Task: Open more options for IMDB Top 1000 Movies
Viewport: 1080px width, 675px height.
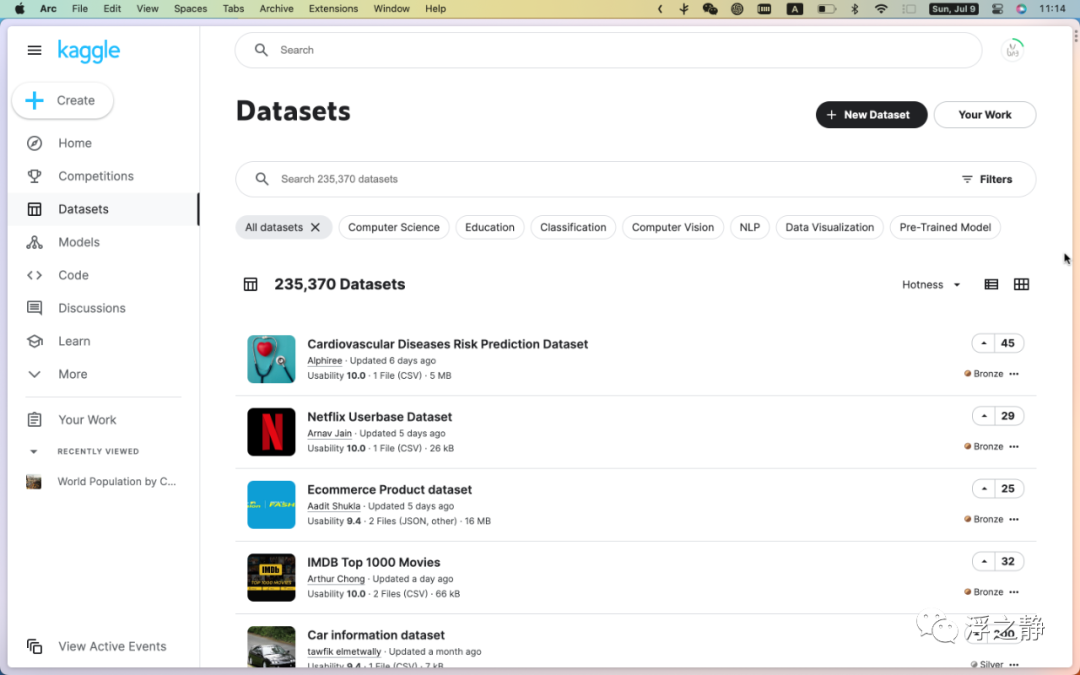Action: 1014,592
